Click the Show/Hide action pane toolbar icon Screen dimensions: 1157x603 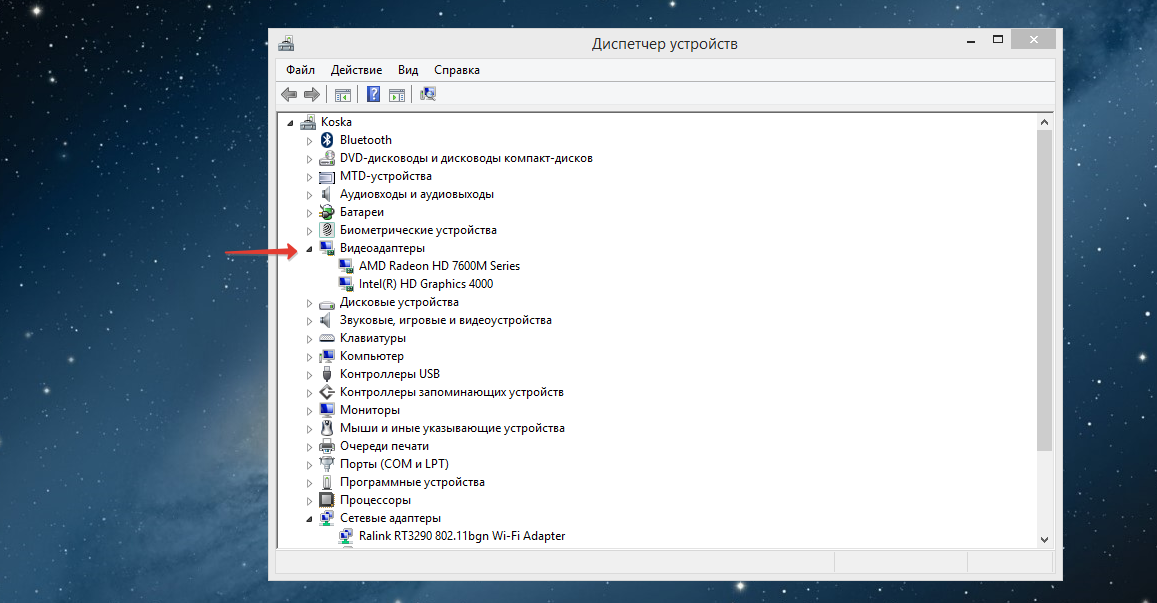[397, 95]
